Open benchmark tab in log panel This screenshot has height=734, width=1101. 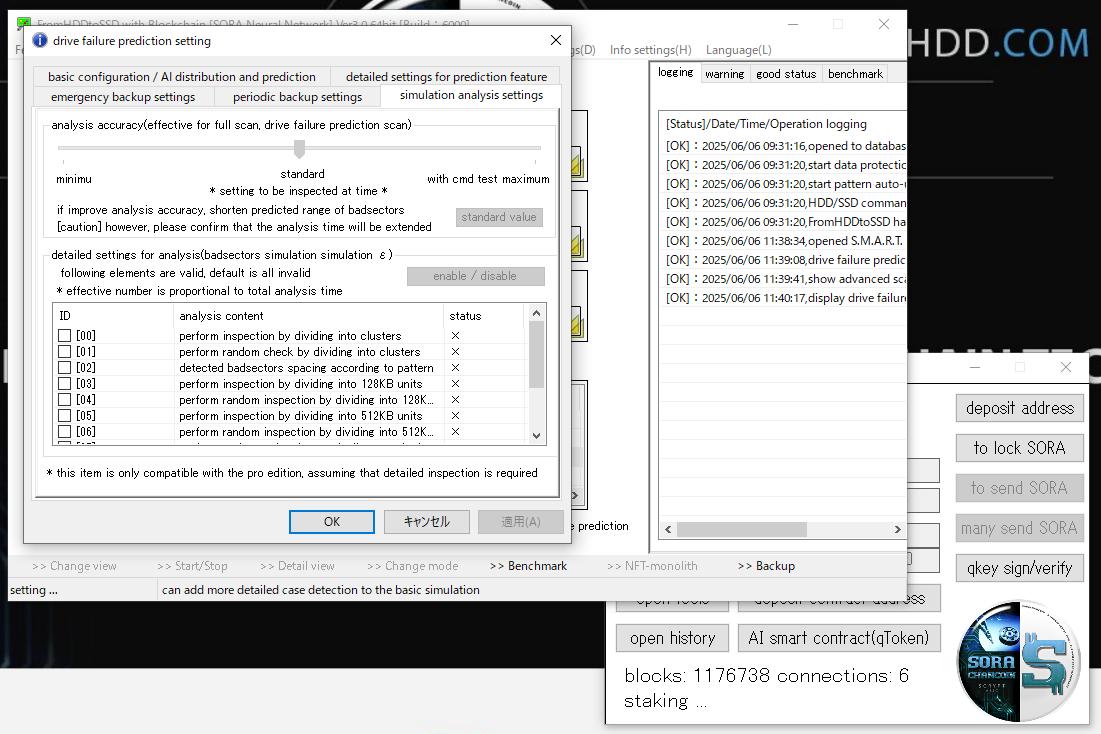855,74
